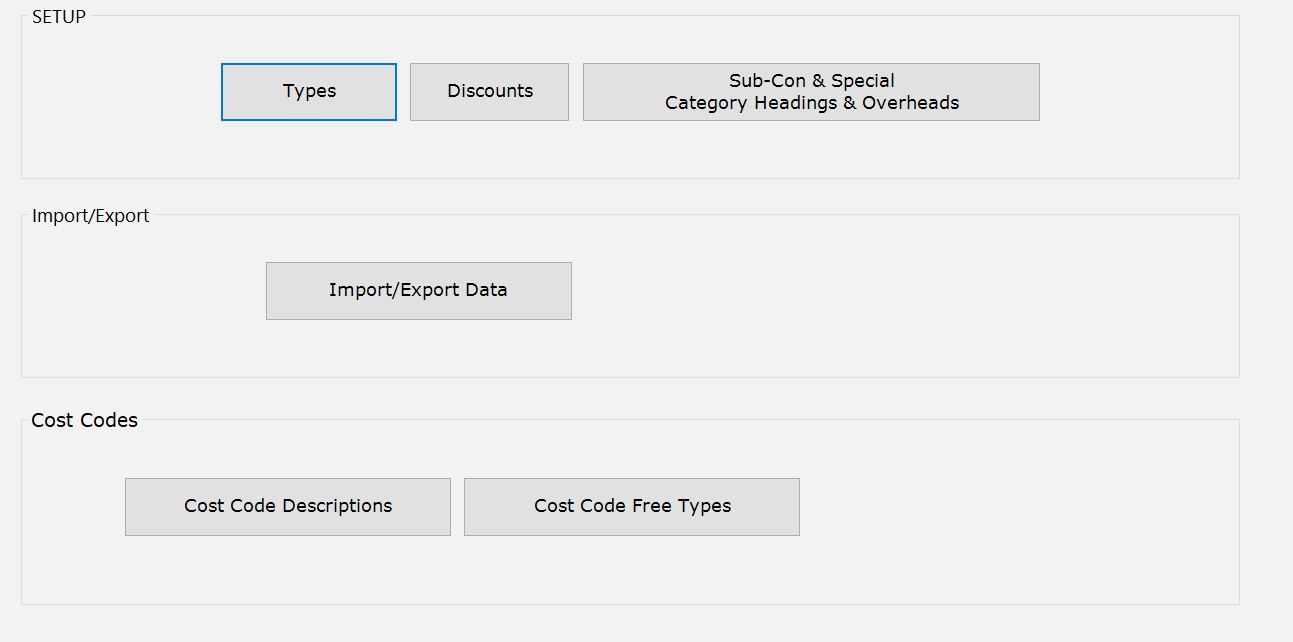Click the Import/Export group heading

point(91,215)
